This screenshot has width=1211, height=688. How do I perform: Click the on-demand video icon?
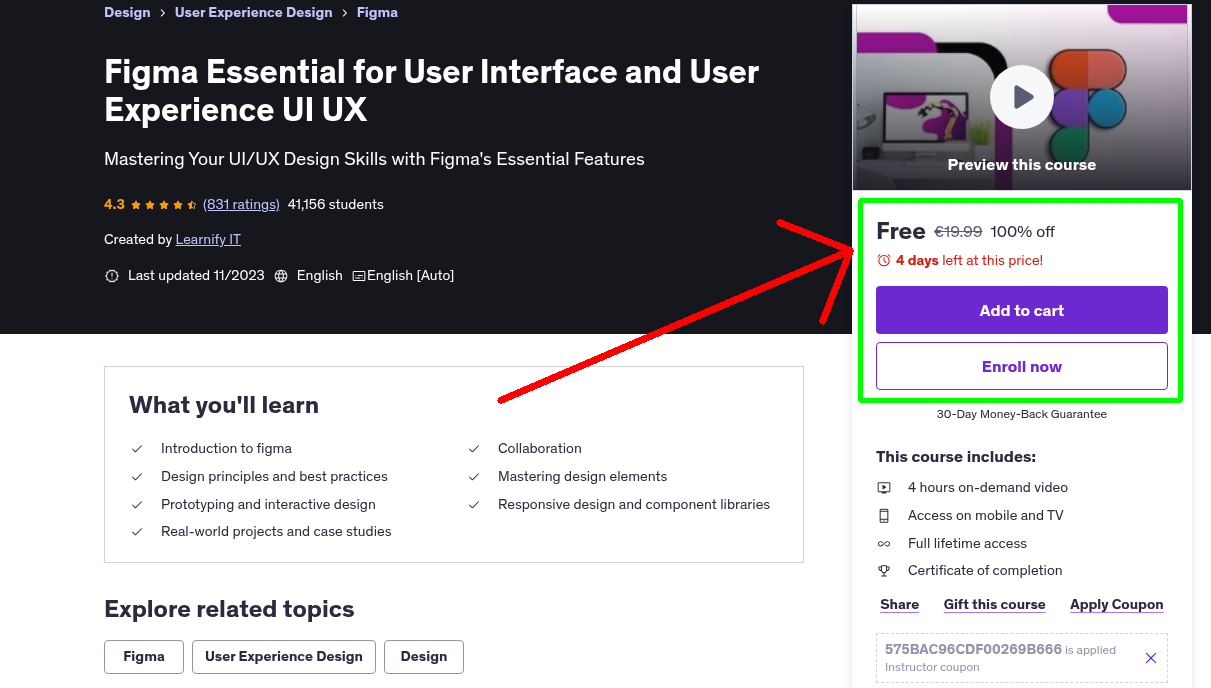(884, 488)
